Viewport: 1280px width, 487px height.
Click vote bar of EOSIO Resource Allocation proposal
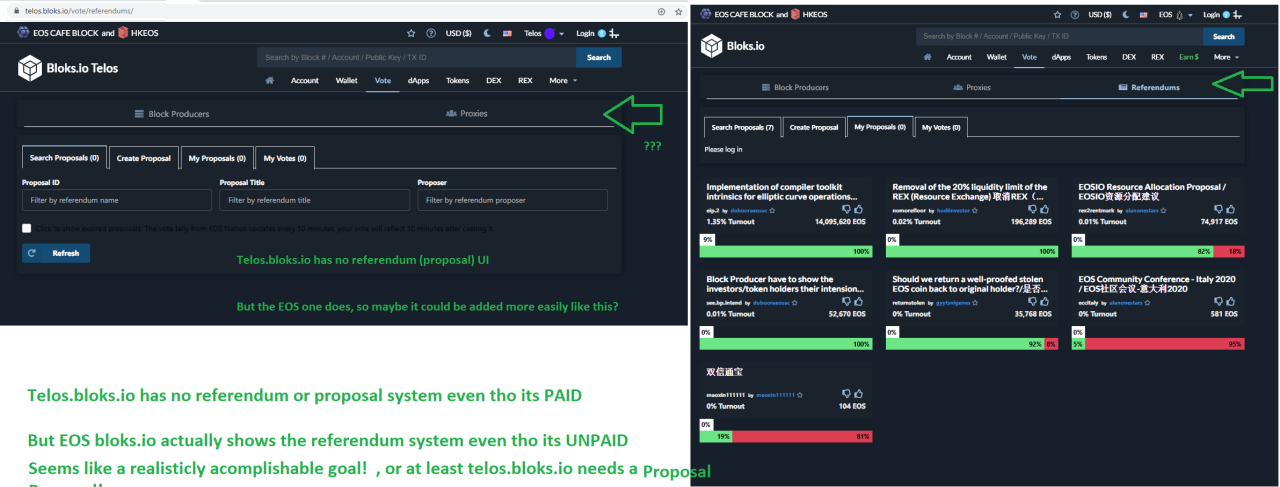pos(1158,252)
